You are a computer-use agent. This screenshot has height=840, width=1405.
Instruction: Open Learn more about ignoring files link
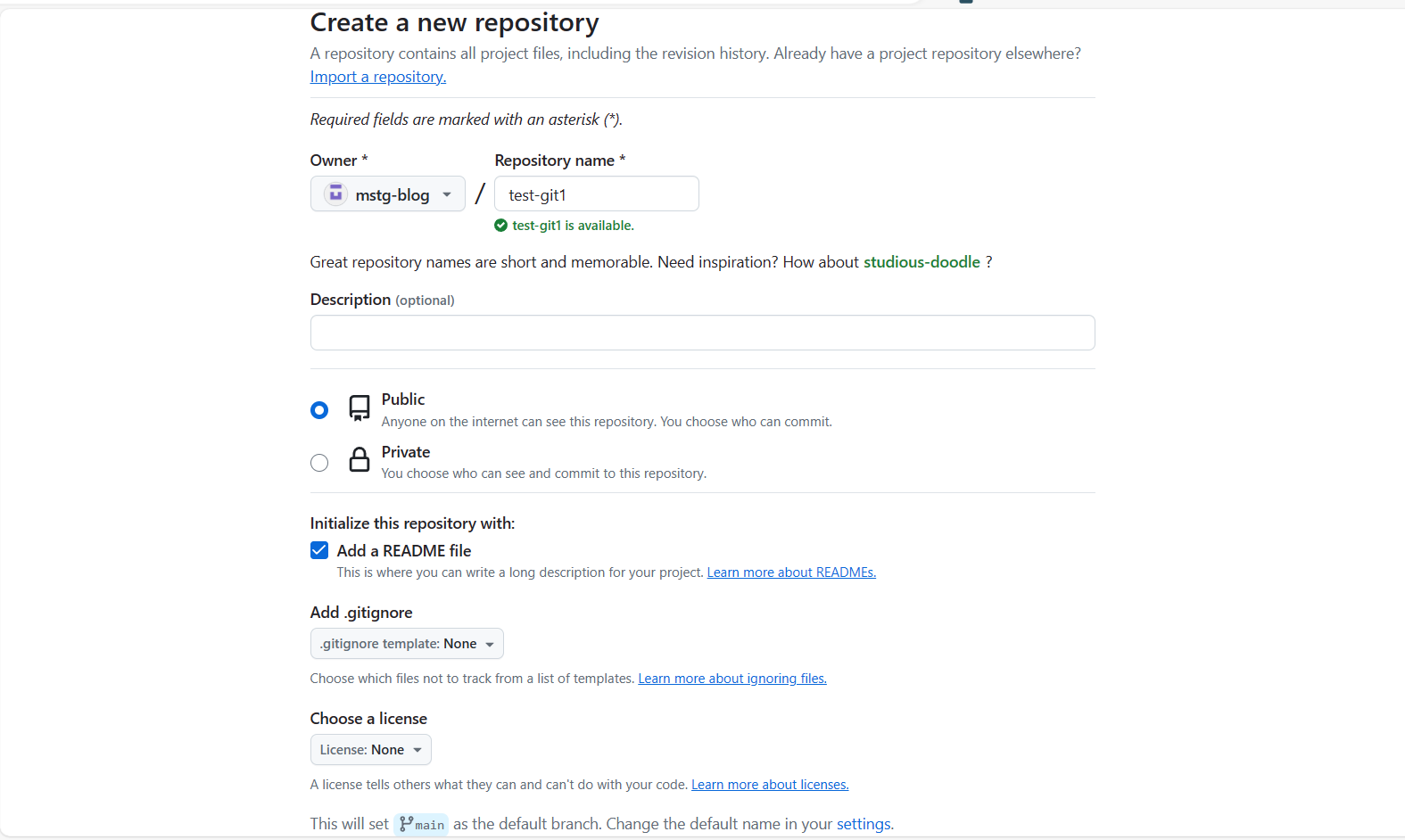(x=732, y=679)
